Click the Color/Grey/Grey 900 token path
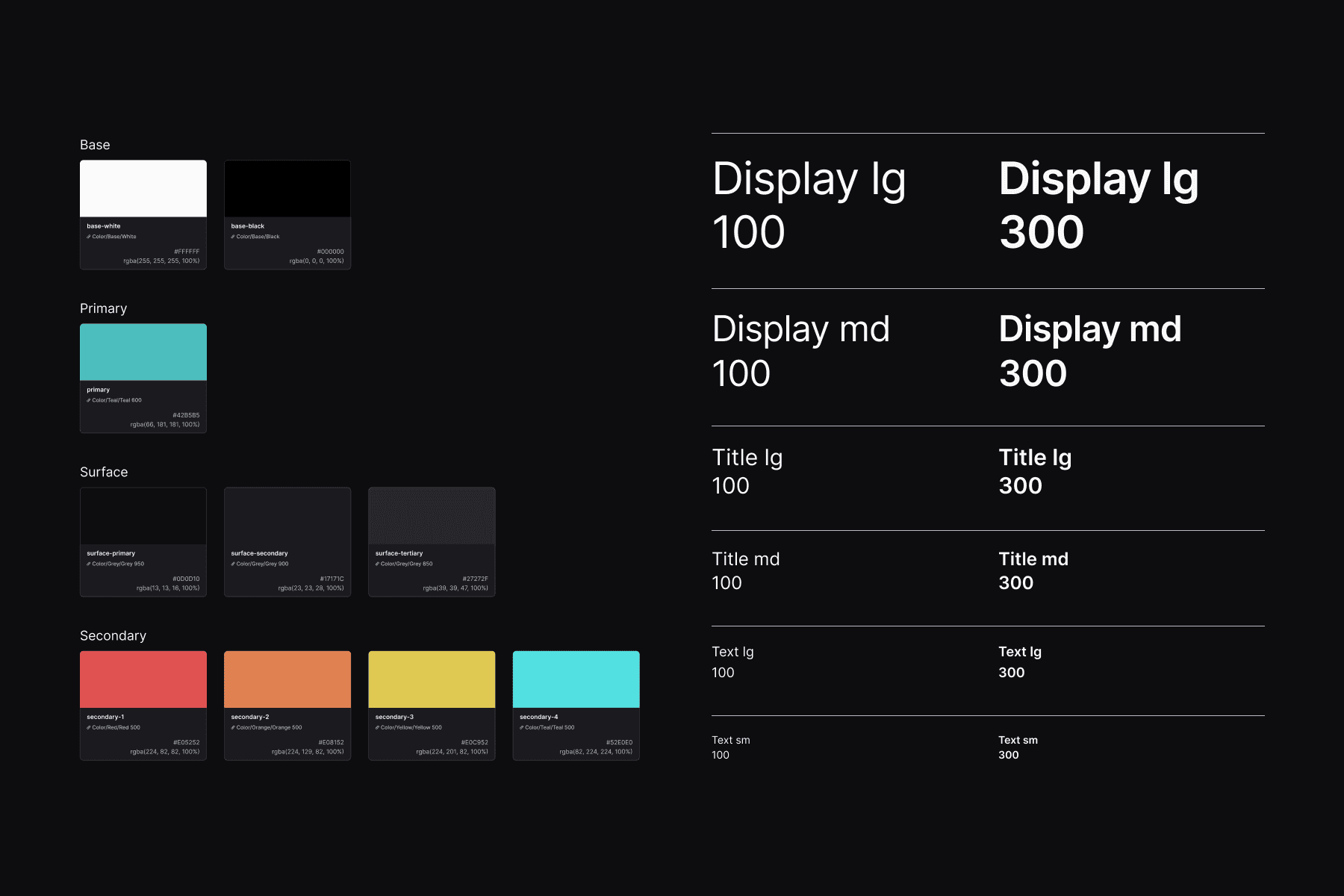The image size is (1344, 896). [262, 564]
